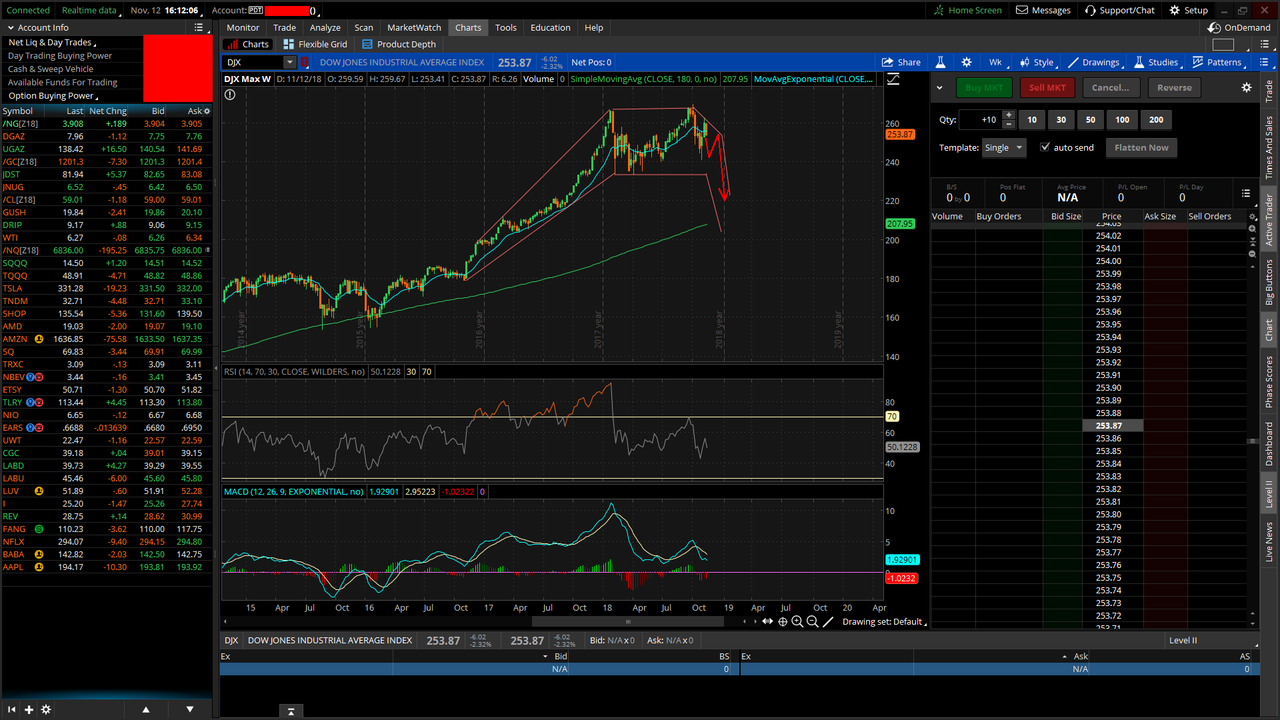1280x720 pixels.
Task: Open the Live News sidebar tab
Action: (1270, 541)
